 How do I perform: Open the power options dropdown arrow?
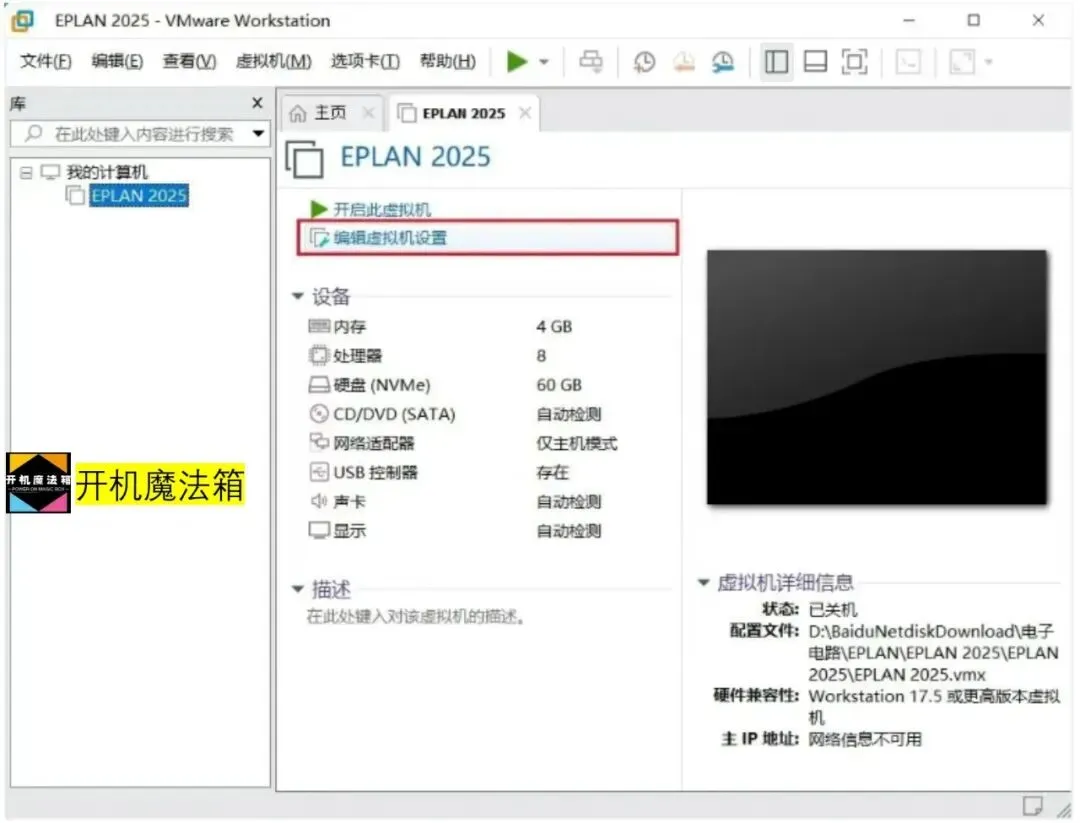point(544,62)
